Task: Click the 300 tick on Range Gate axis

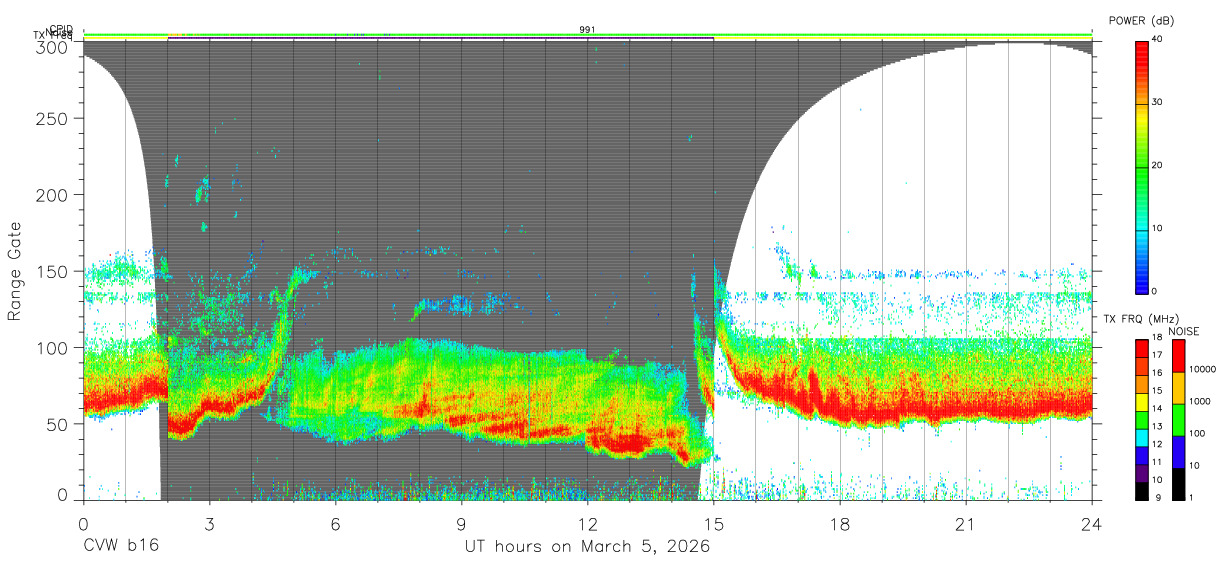Action: [x=54, y=46]
